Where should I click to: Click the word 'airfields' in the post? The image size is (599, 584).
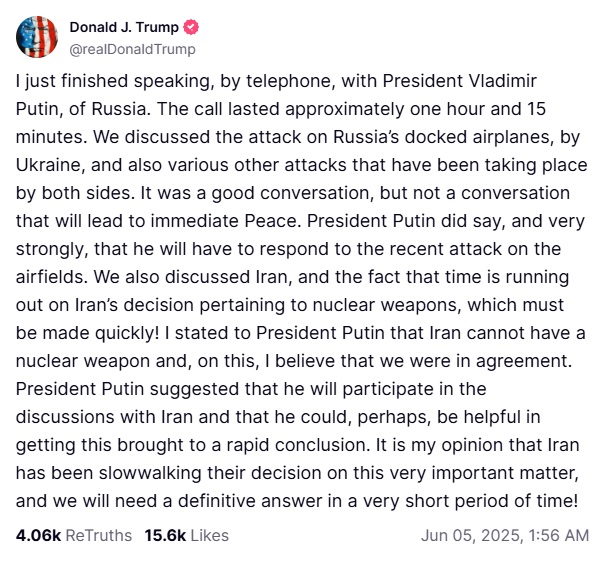[49, 277]
